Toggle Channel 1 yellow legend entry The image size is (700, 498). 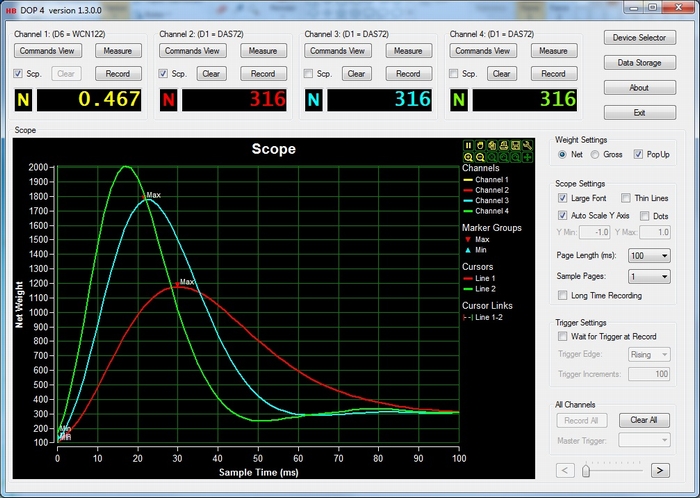[486, 180]
